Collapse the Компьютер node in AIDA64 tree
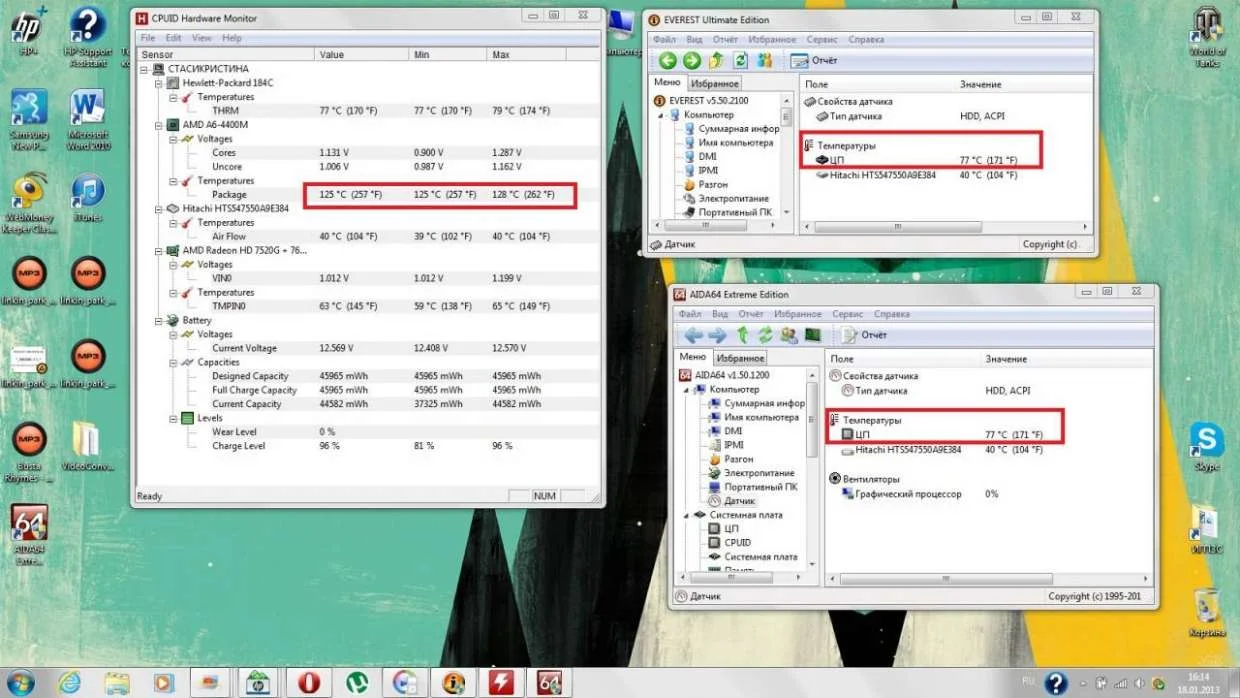 coord(687,389)
